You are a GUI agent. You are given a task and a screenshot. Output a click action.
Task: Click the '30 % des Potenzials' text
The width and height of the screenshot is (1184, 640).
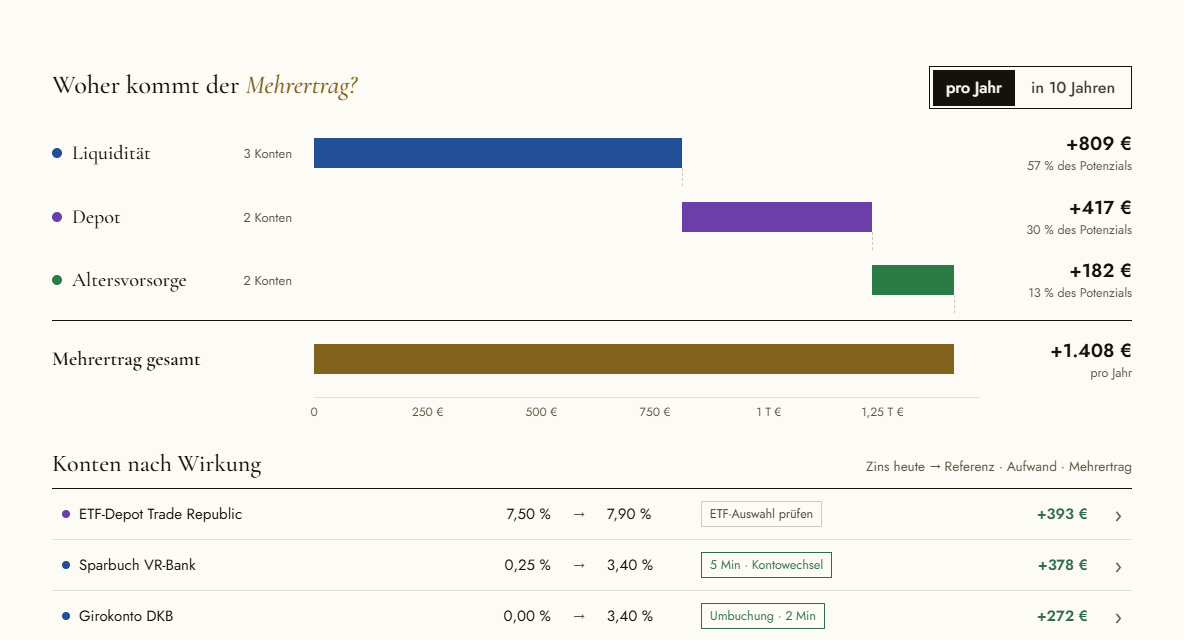click(1079, 230)
